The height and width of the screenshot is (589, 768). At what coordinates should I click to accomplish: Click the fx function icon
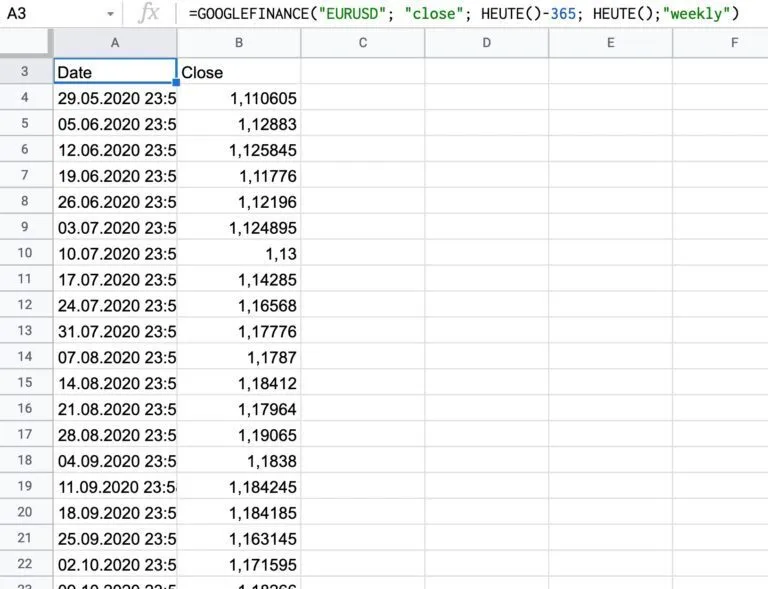(x=148, y=13)
